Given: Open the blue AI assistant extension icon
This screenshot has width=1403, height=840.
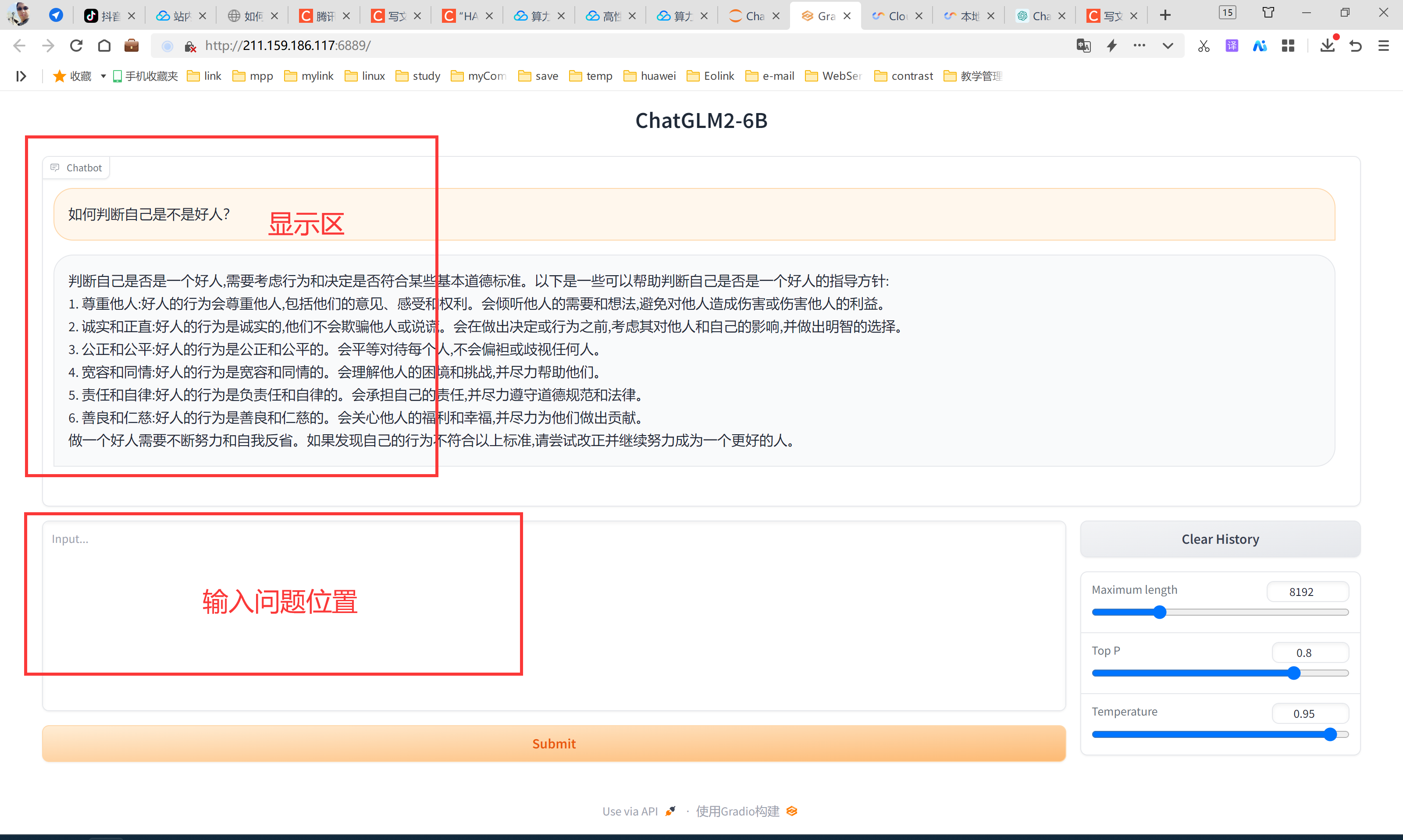Looking at the screenshot, I should coord(1259,45).
